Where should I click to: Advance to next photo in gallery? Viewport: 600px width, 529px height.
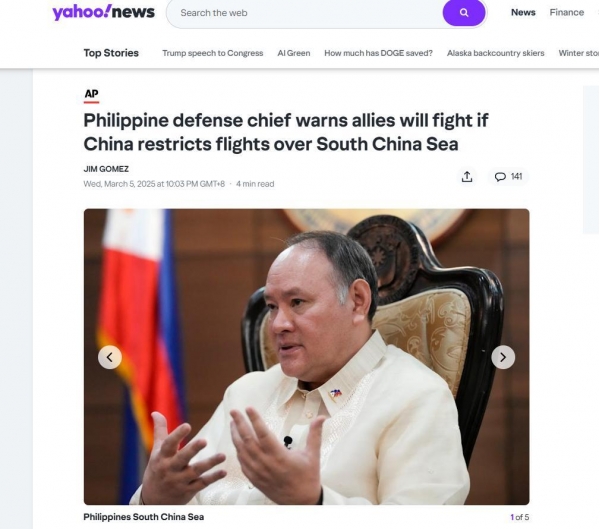click(503, 357)
